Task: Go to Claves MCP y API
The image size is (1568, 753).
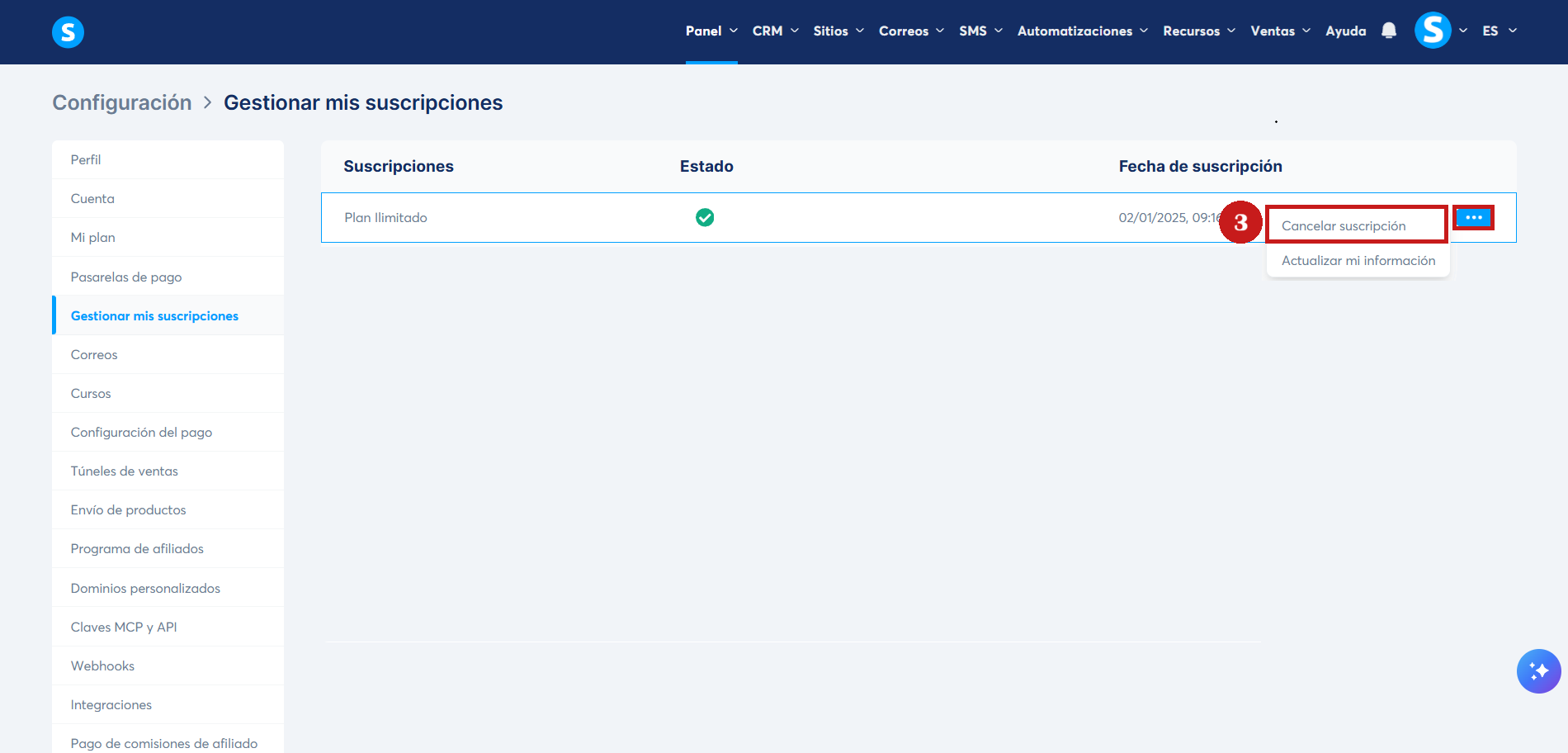Action: pyautogui.click(x=168, y=627)
